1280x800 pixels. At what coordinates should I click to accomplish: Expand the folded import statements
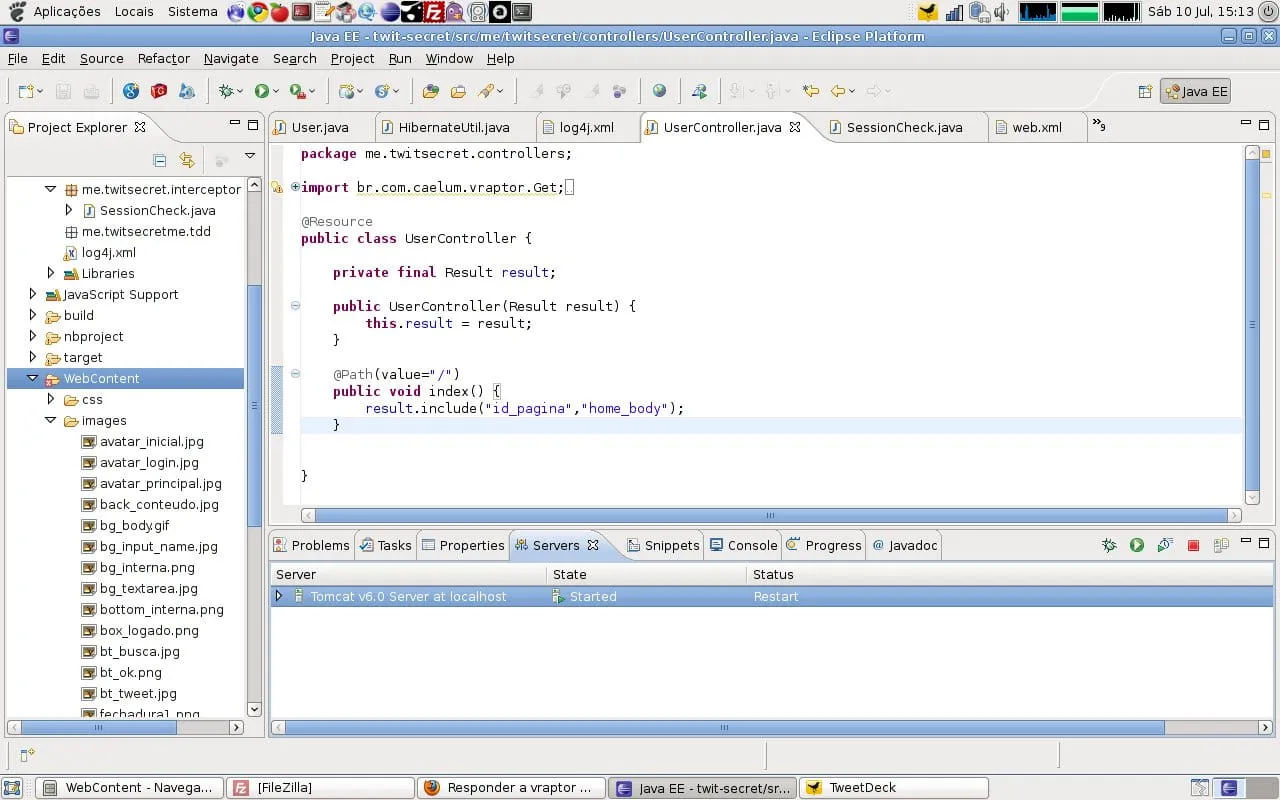(x=295, y=187)
